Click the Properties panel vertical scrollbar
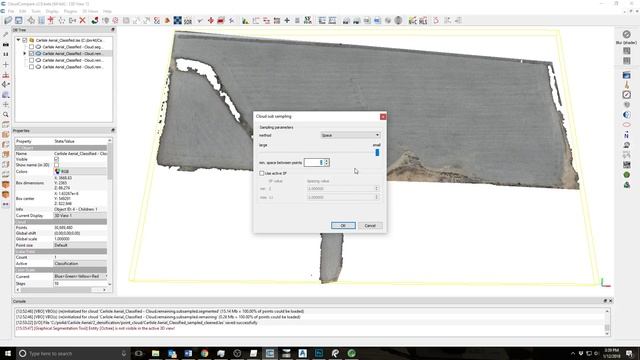The image size is (640, 360). 109,212
